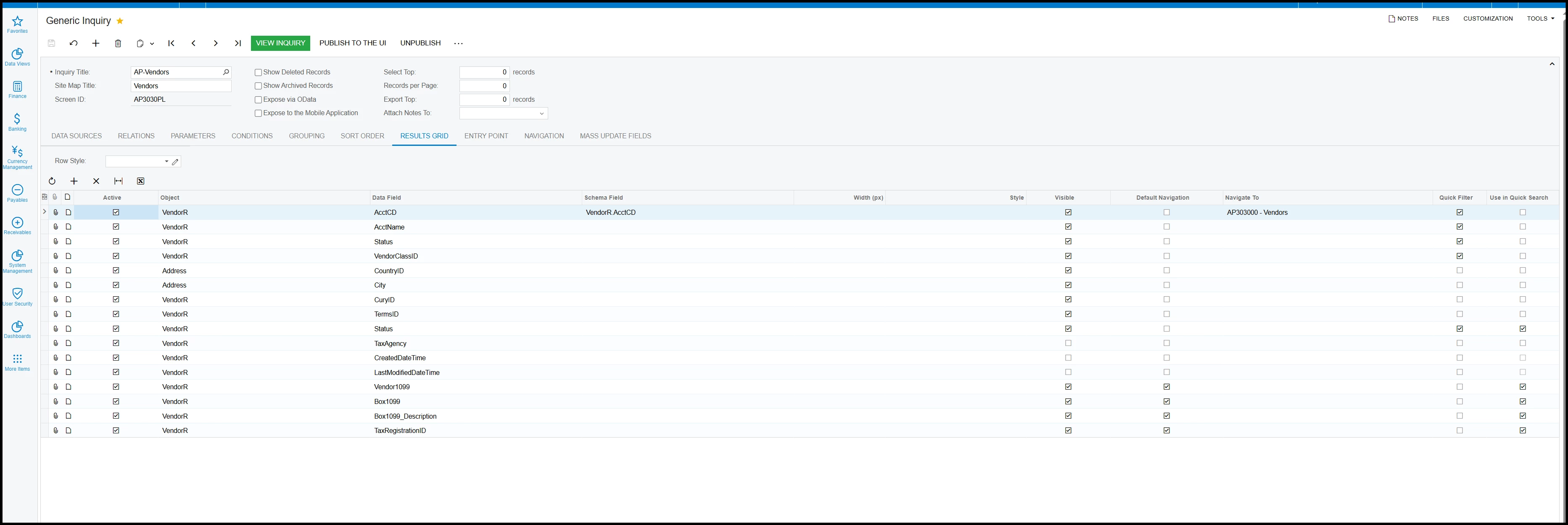The height and width of the screenshot is (525, 1568).
Task: Click Export to Excel grid icon
Action: coord(140,181)
